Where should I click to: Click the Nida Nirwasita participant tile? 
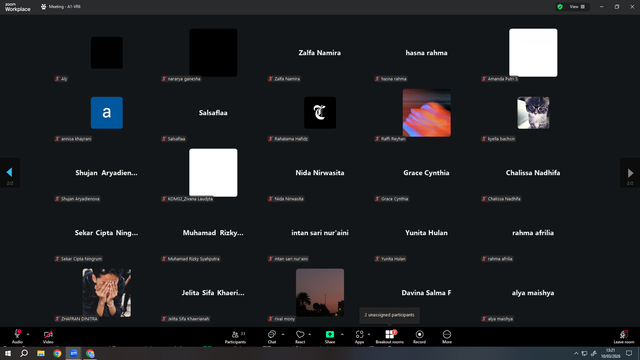pos(320,173)
